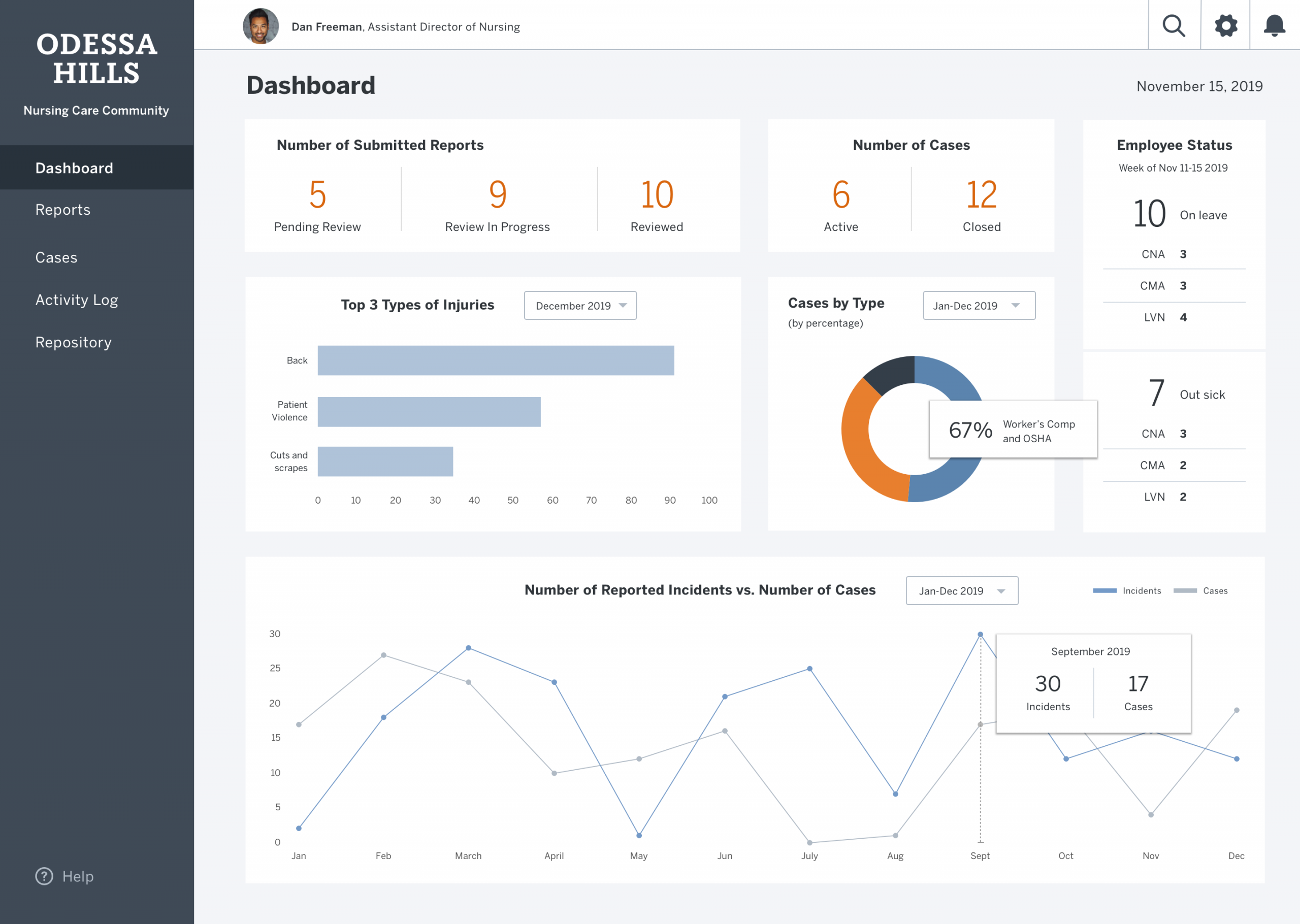
Task: Toggle the Cases legend series
Action: [1200, 590]
